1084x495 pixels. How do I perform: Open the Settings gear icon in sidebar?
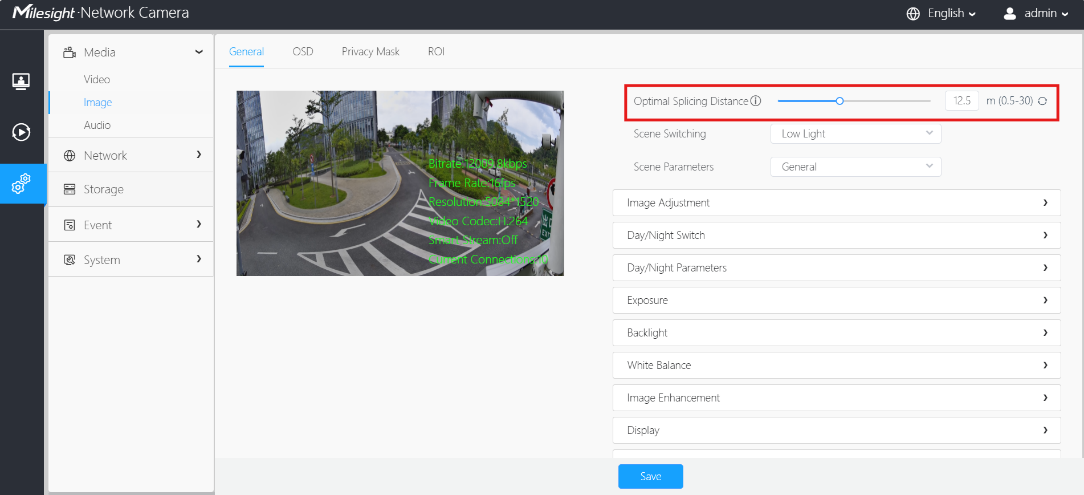point(21,184)
